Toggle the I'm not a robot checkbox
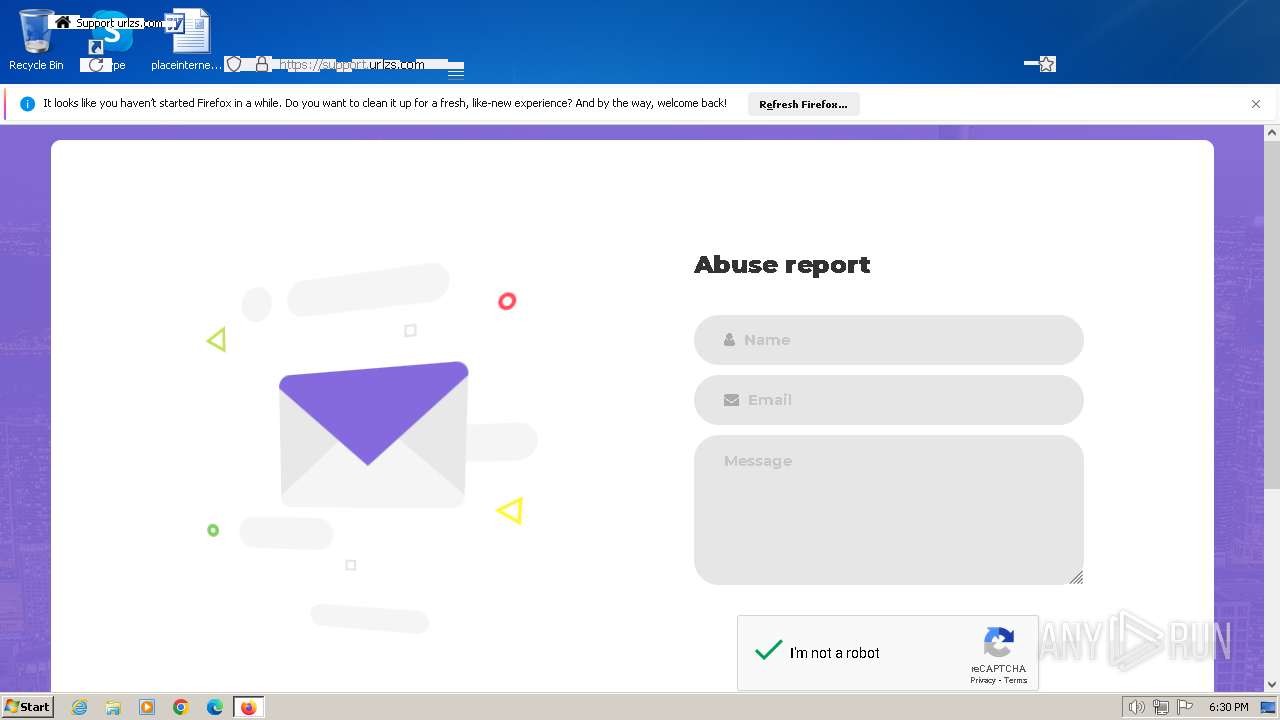This screenshot has width=1280, height=720. click(768, 651)
